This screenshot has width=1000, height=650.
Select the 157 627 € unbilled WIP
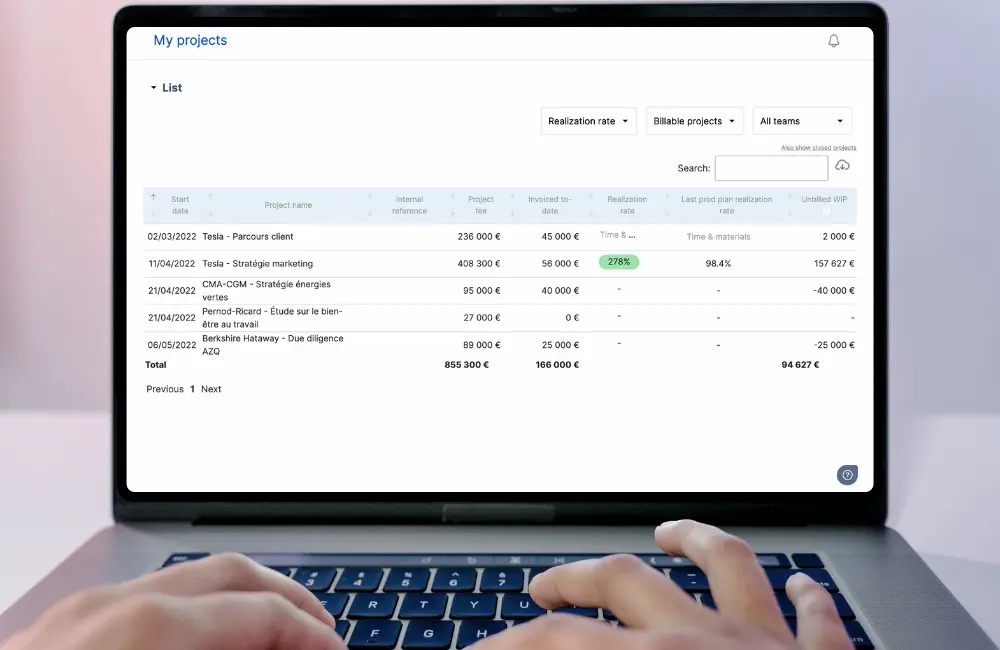click(x=834, y=263)
